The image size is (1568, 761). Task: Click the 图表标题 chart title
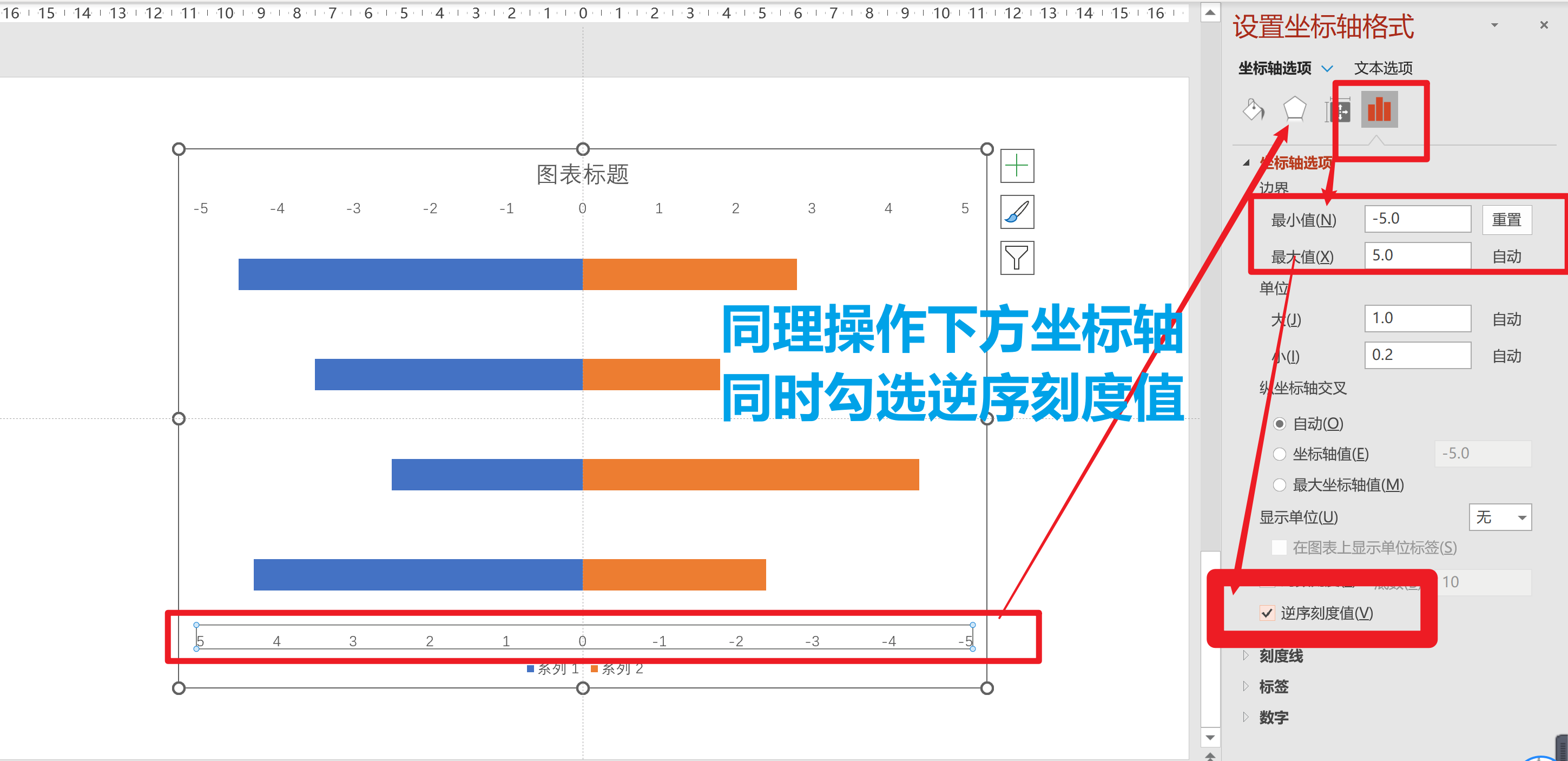pyautogui.click(x=583, y=174)
